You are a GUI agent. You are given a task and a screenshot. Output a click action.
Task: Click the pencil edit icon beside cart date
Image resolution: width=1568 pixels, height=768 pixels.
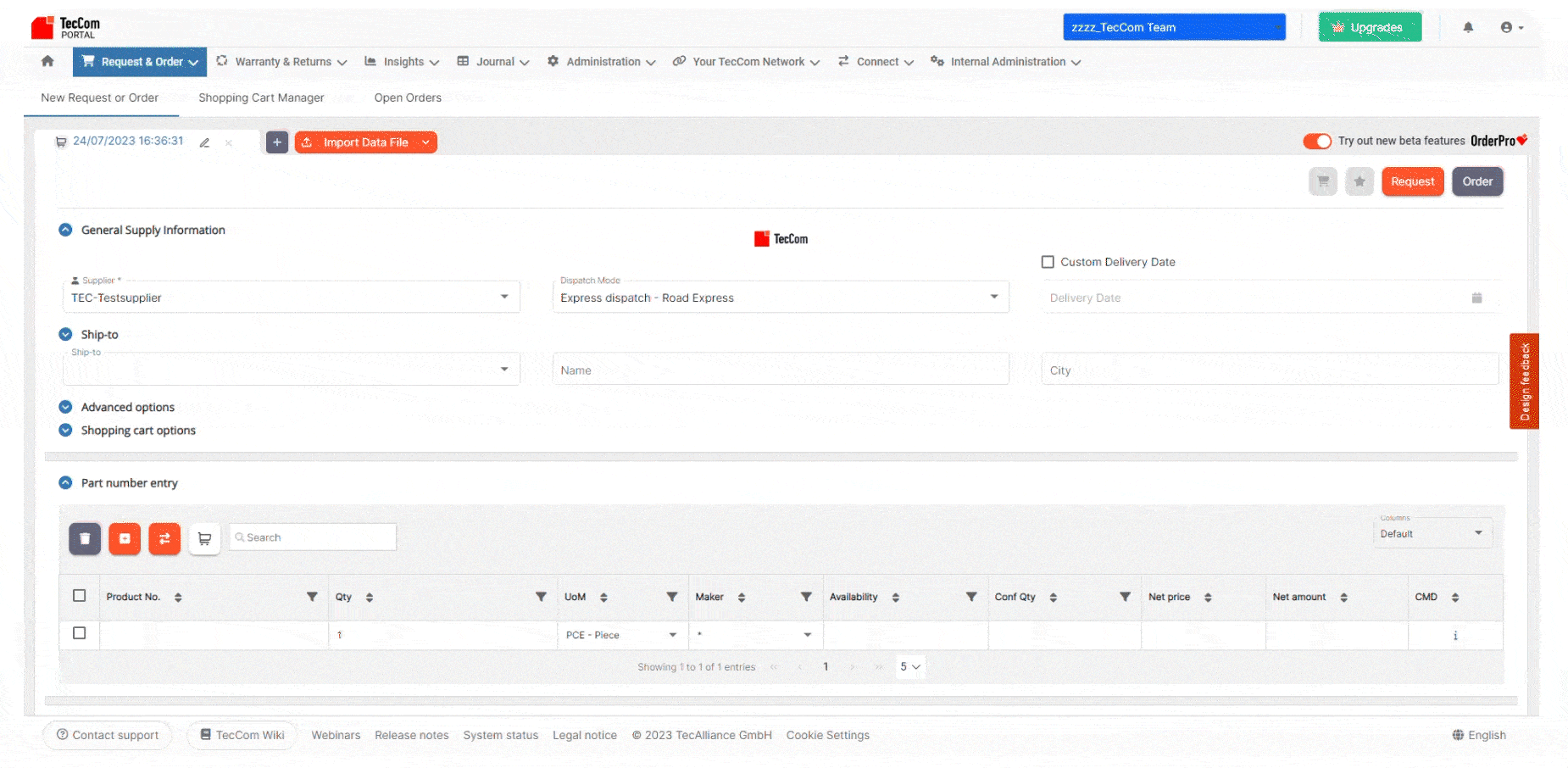(204, 142)
